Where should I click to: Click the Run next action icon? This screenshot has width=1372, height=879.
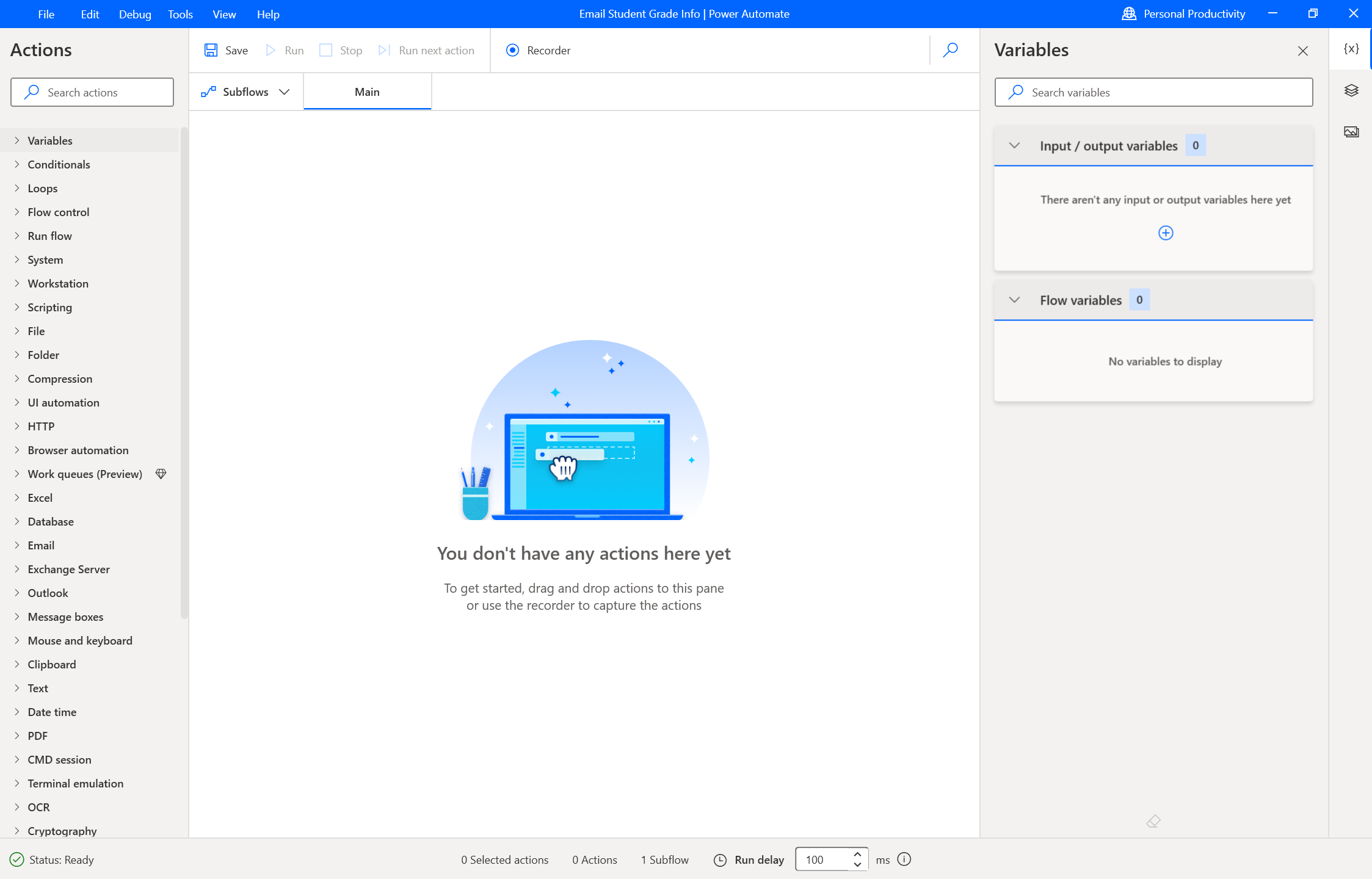coord(384,50)
